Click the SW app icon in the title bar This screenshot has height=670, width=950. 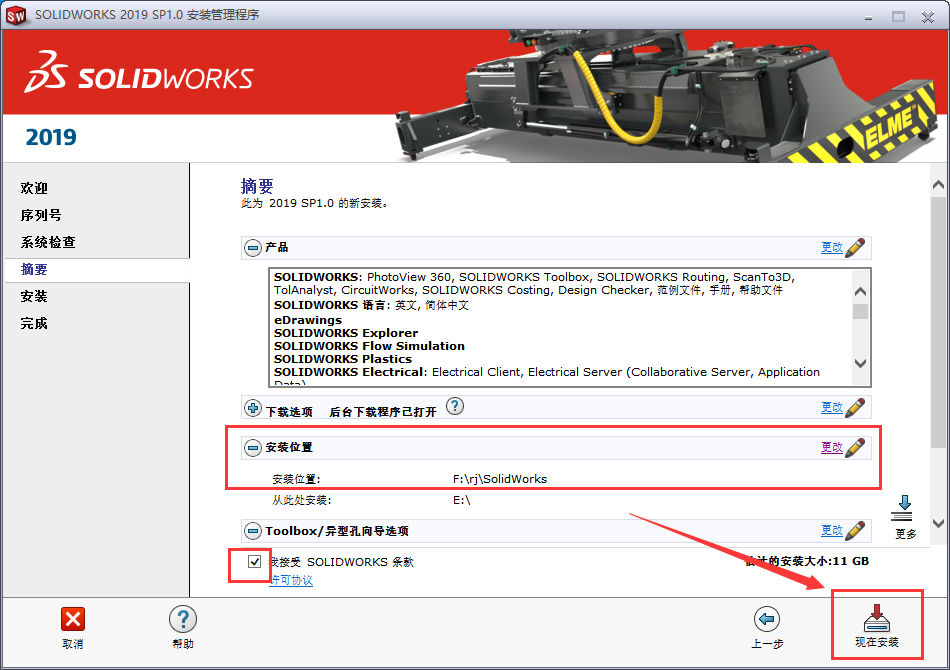[x=16, y=15]
